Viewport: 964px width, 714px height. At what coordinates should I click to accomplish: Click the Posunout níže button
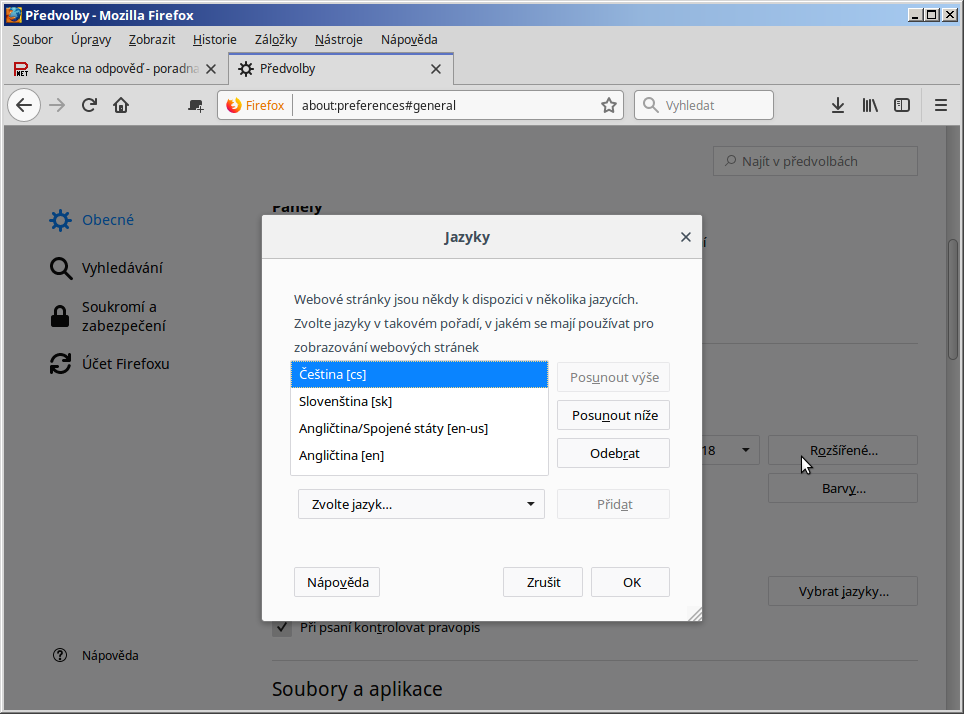click(x=614, y=415)
